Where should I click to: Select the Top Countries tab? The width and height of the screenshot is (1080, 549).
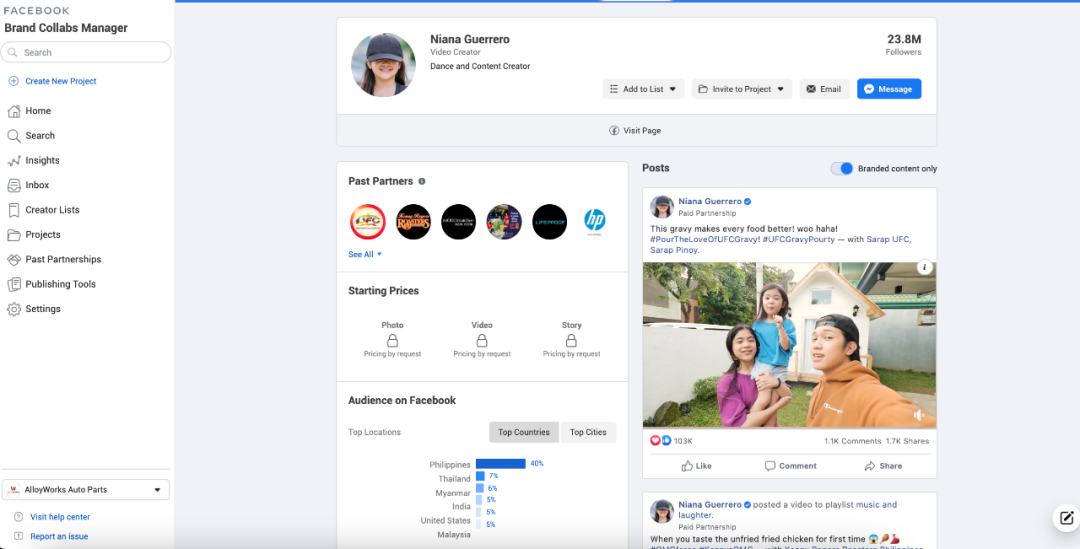tap(524, 432)
